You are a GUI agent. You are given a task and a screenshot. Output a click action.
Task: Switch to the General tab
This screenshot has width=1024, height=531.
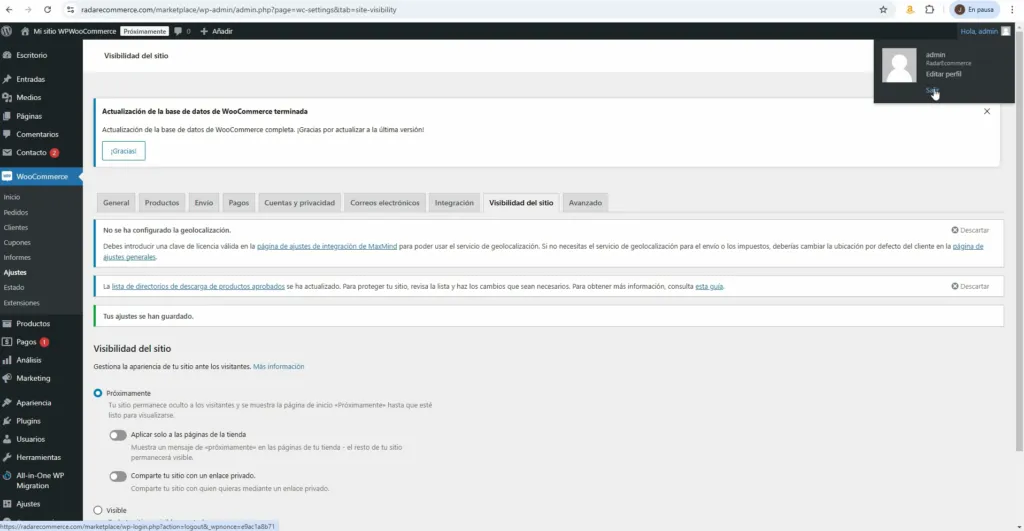pyautogui.click(x=116, y=202)
